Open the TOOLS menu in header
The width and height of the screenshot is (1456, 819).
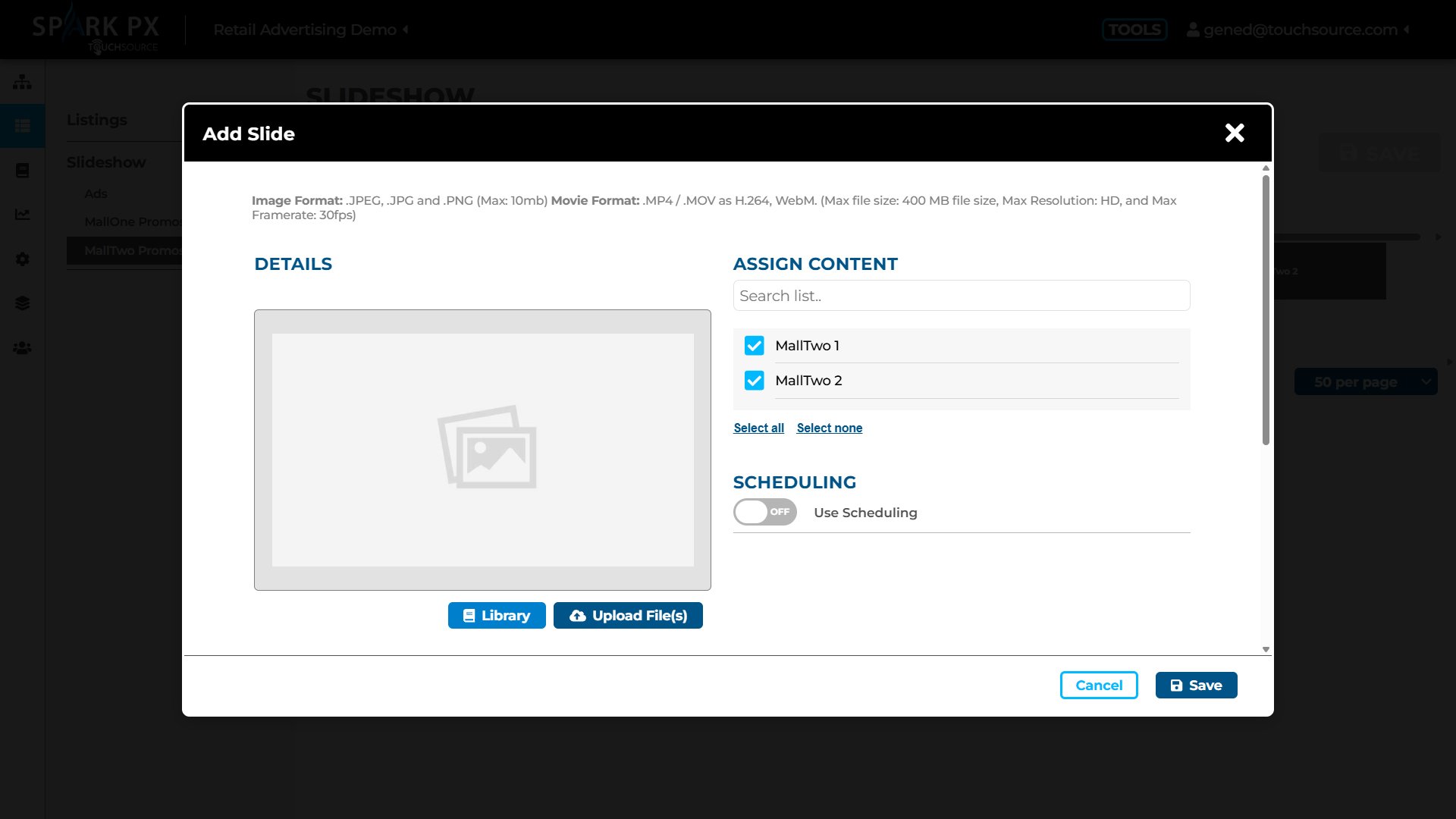[1134, 30]
